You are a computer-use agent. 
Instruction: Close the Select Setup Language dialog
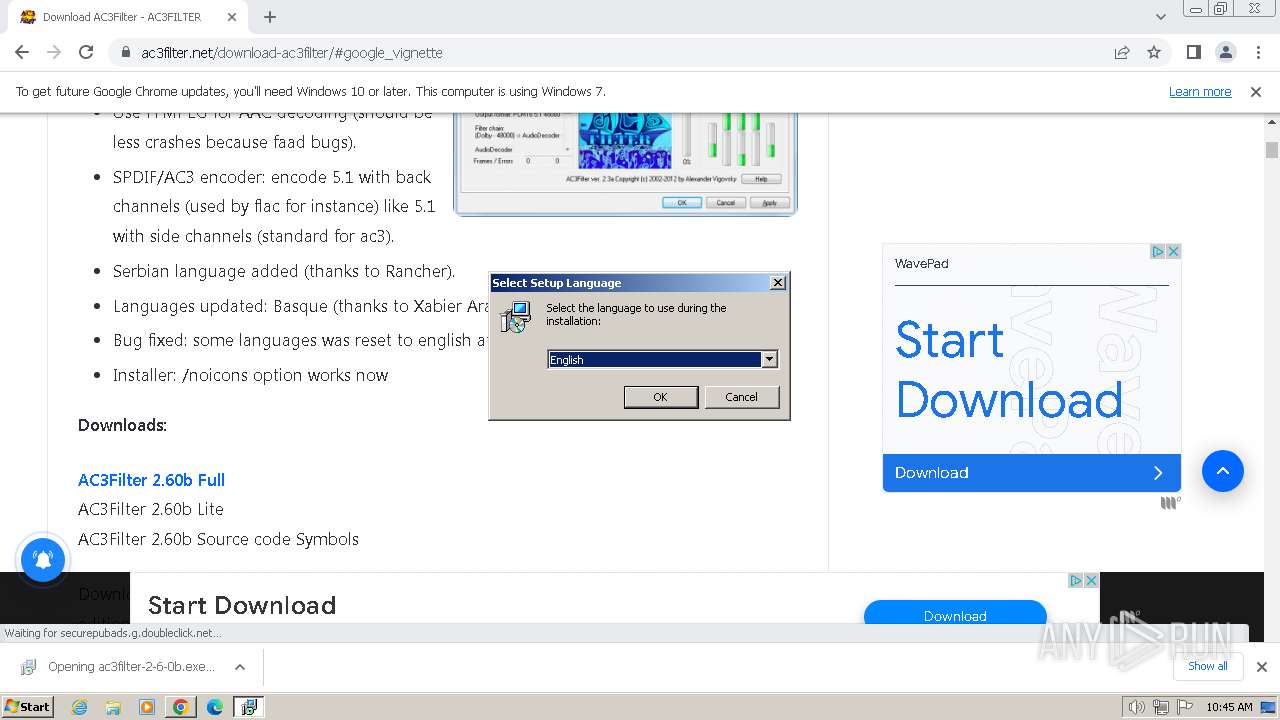pyautogui.click(x=777, y=283)
